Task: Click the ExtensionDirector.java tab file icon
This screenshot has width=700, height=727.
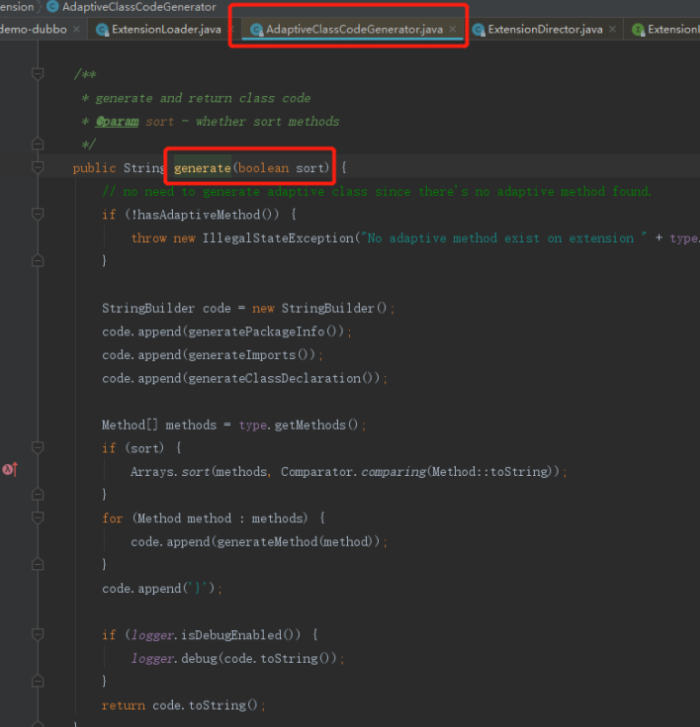Action: [478, 30]
